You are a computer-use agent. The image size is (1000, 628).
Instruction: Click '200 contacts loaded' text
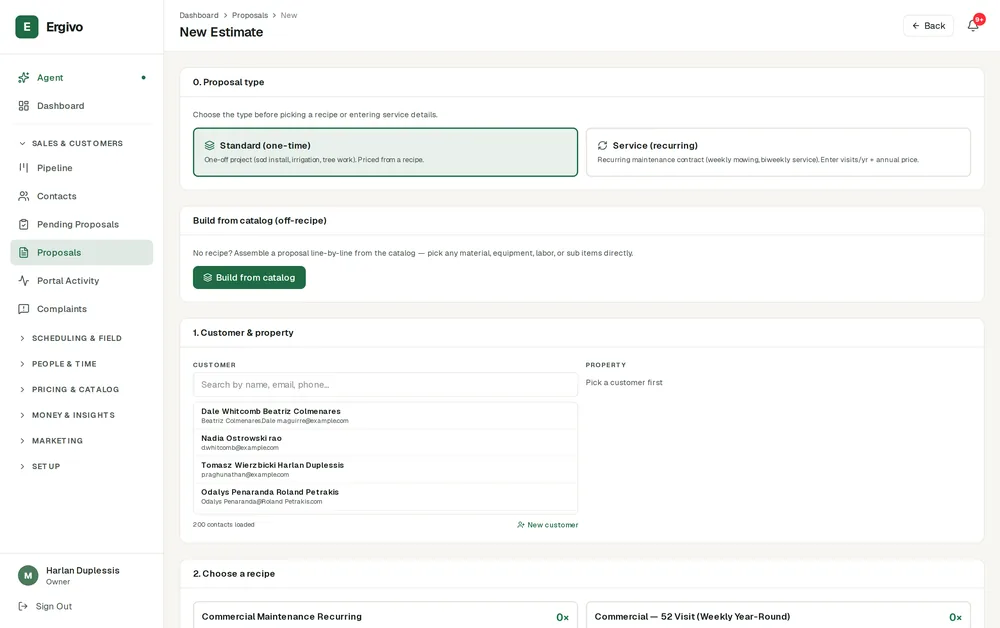(224, 525)
